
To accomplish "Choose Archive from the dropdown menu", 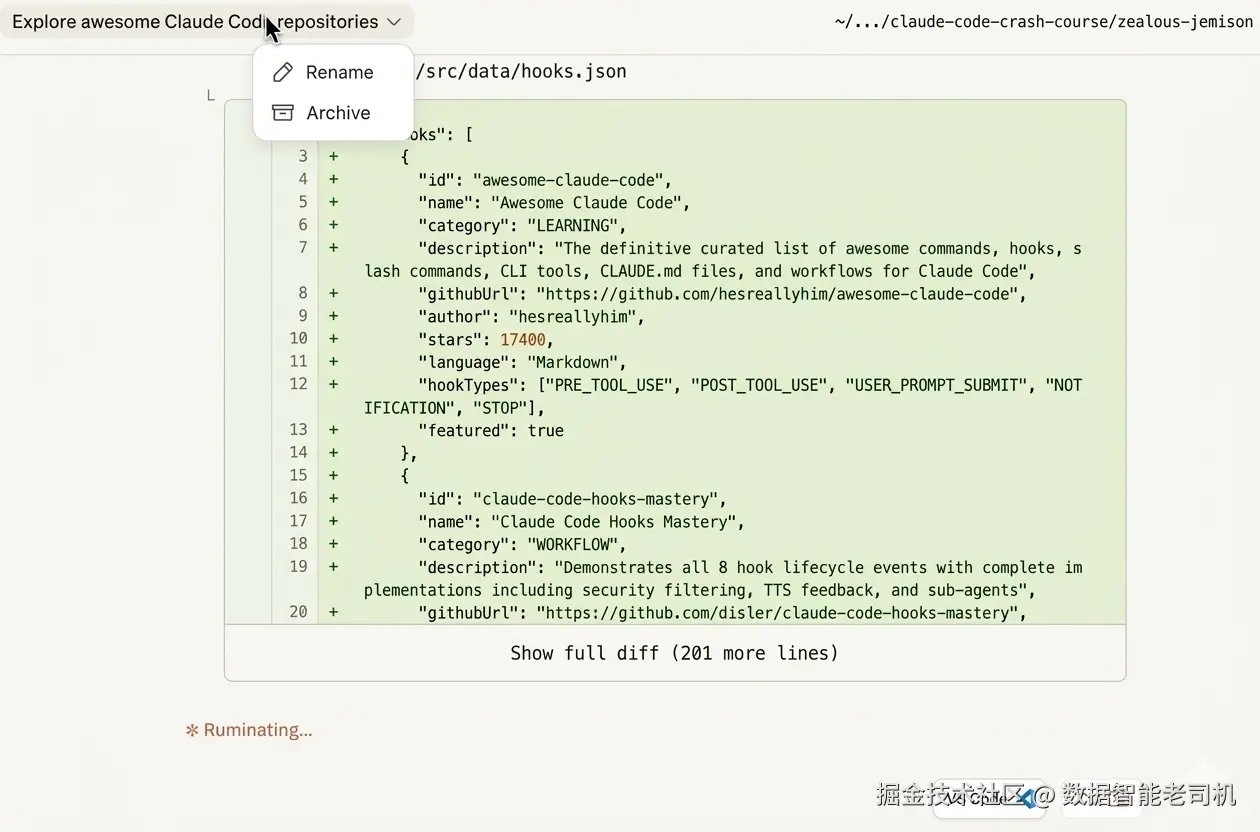I will pos(333,113).
